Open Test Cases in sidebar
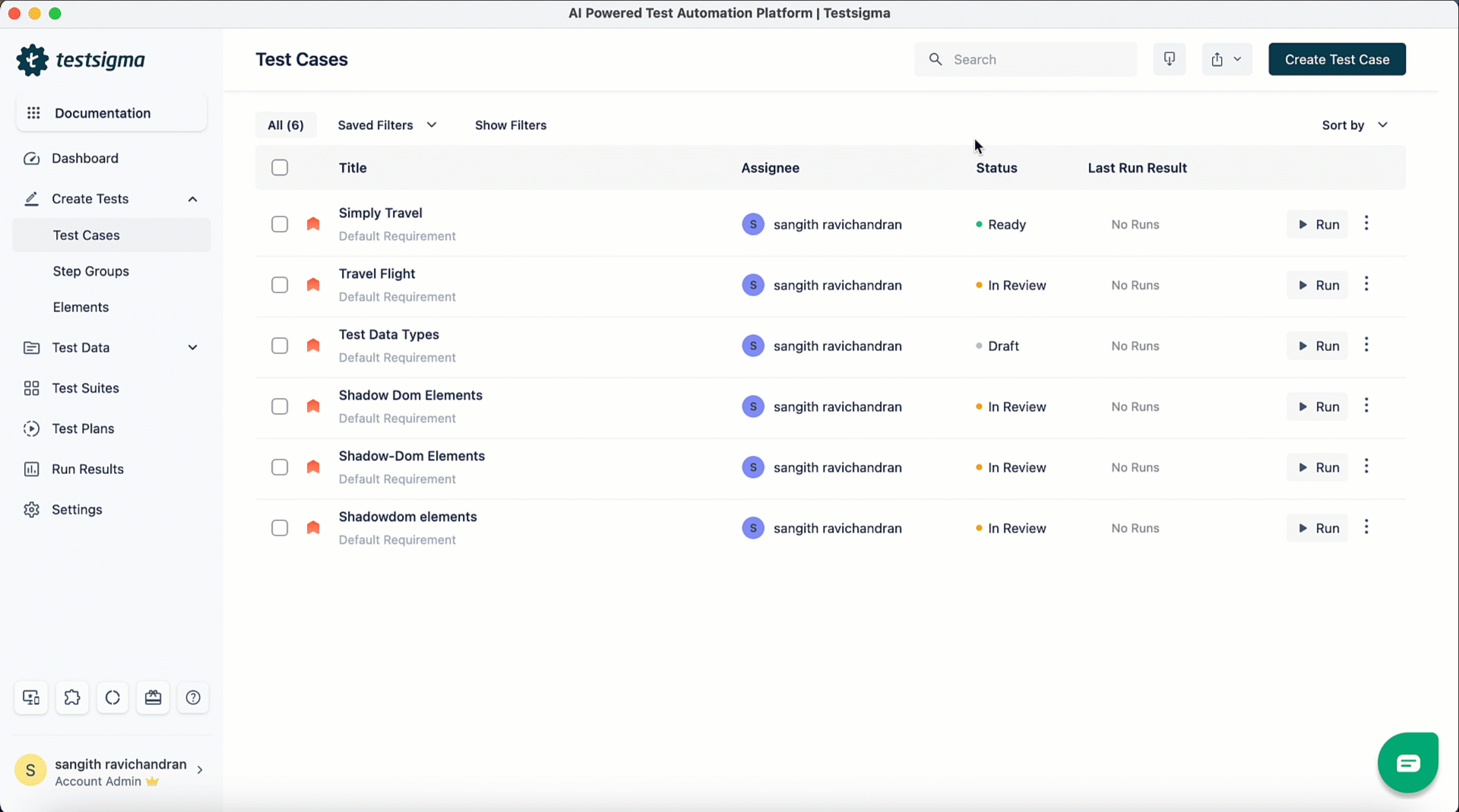 click(112, 235)
